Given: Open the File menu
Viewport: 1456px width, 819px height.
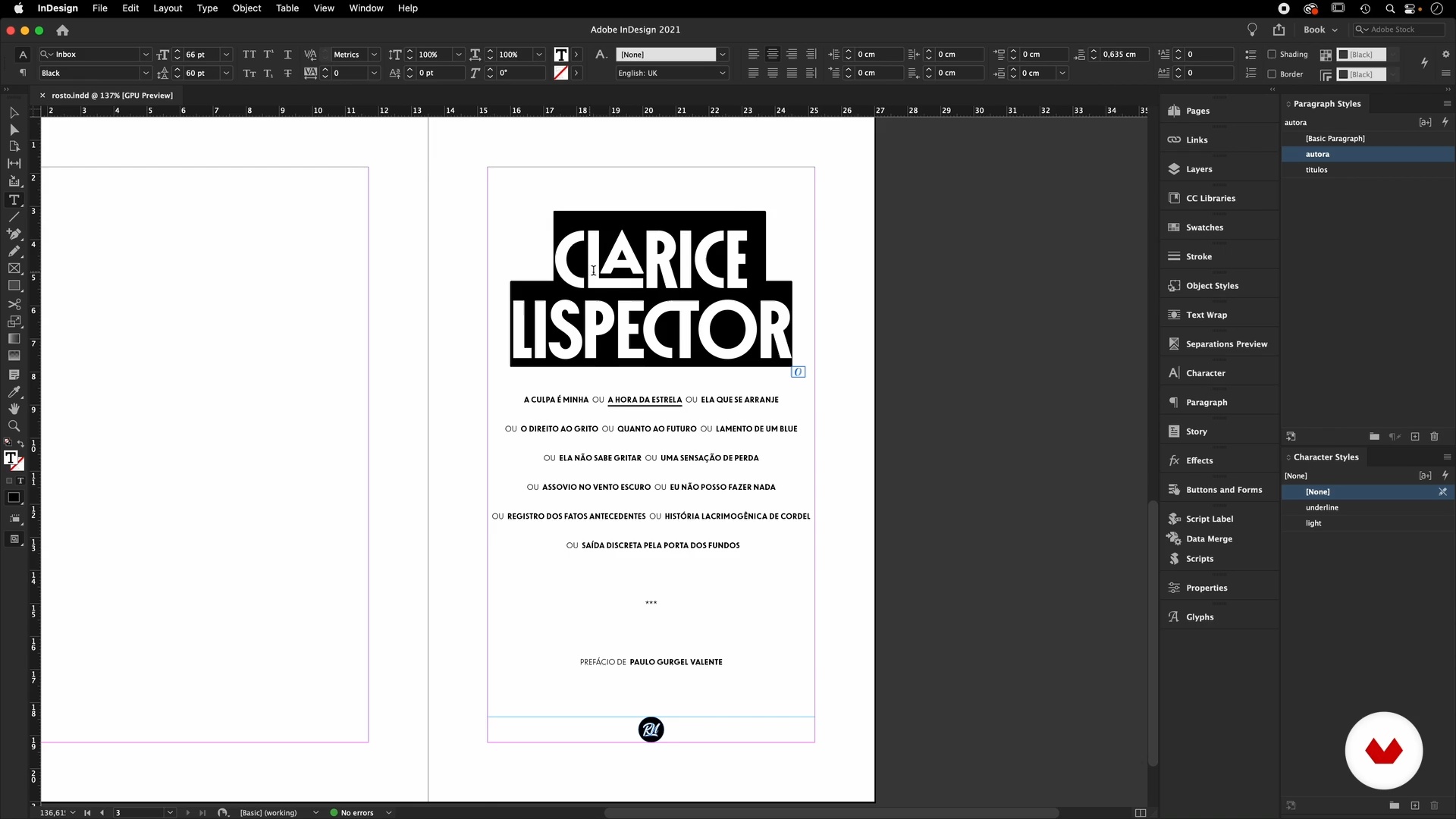Looking at the screenshot, I should tap(99, 8).
